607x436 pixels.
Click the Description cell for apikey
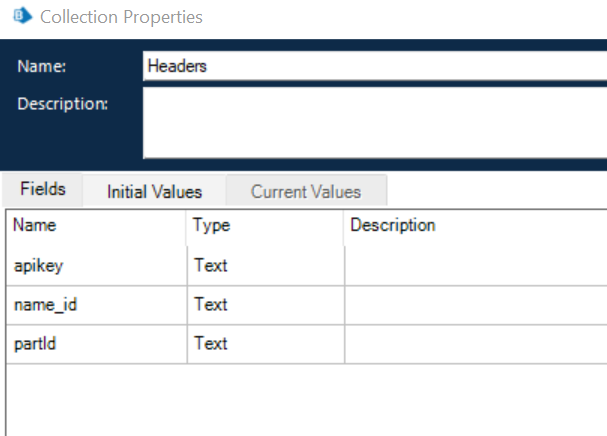click(475, 266)
